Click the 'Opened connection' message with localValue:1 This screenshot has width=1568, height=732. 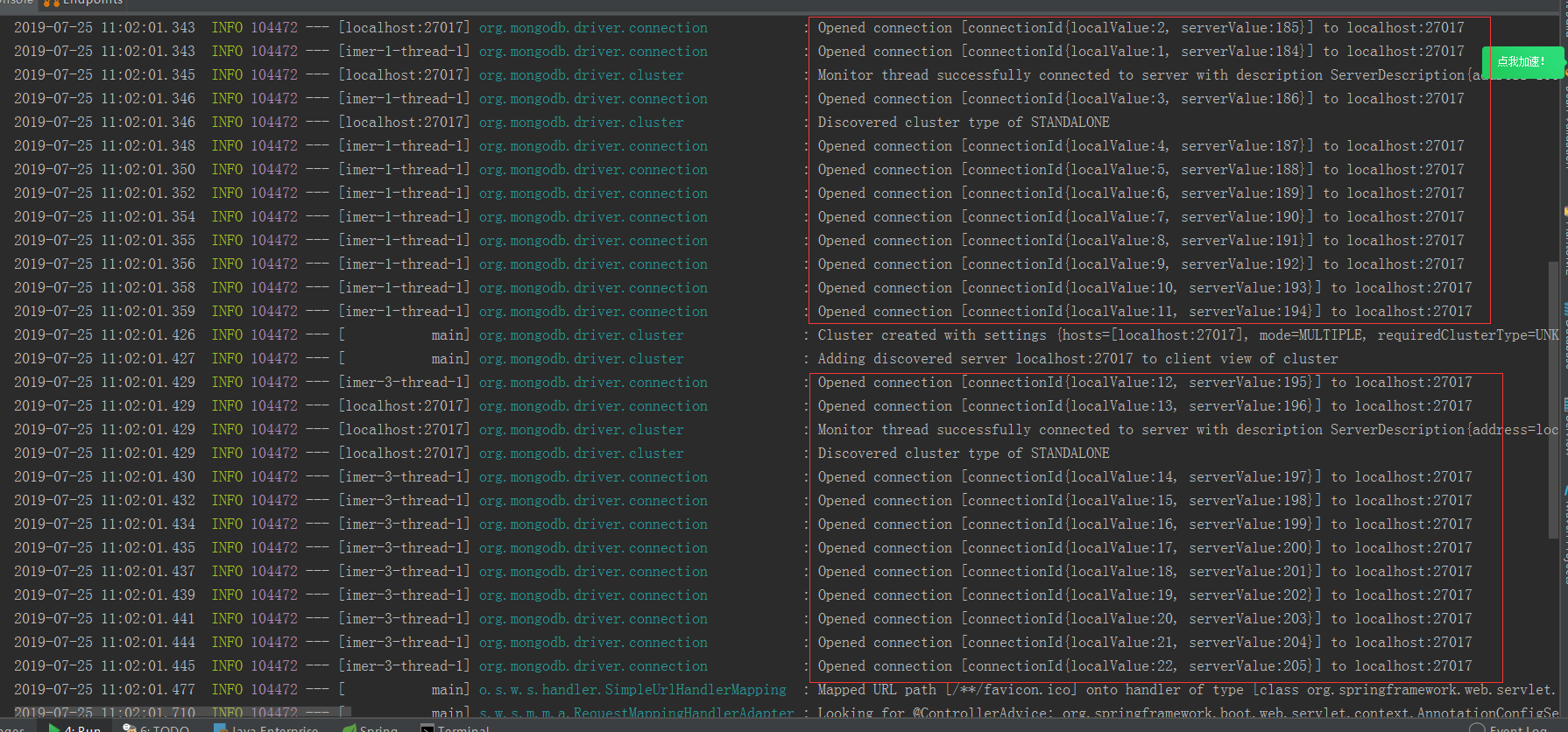1141,52
